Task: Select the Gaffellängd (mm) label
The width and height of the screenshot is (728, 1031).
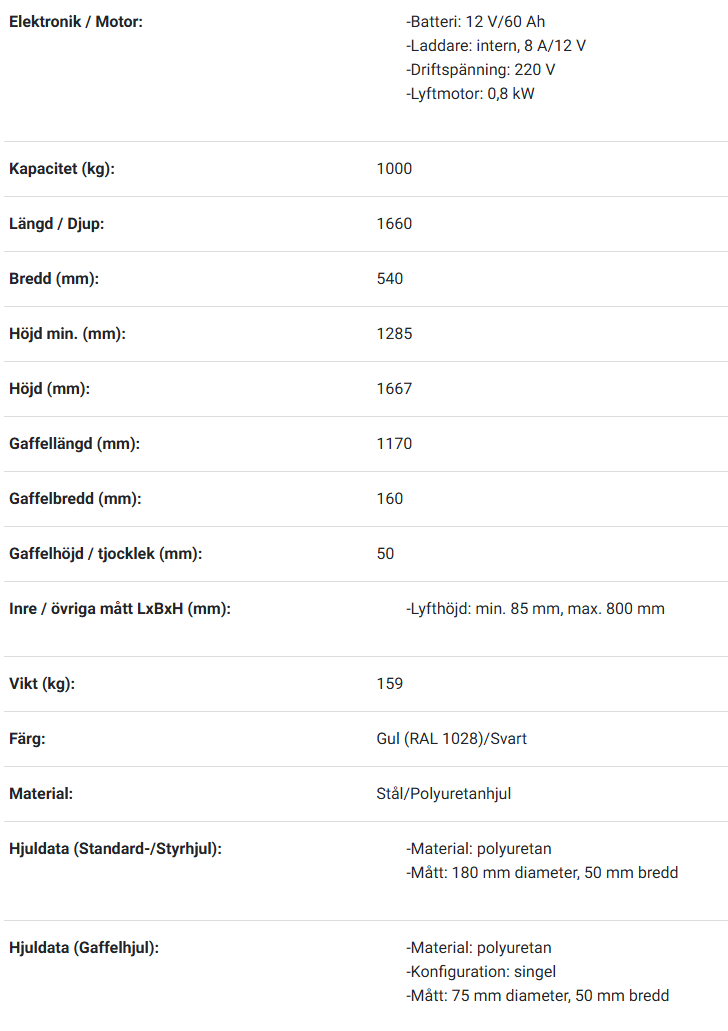Action: [x=74, y=444]
